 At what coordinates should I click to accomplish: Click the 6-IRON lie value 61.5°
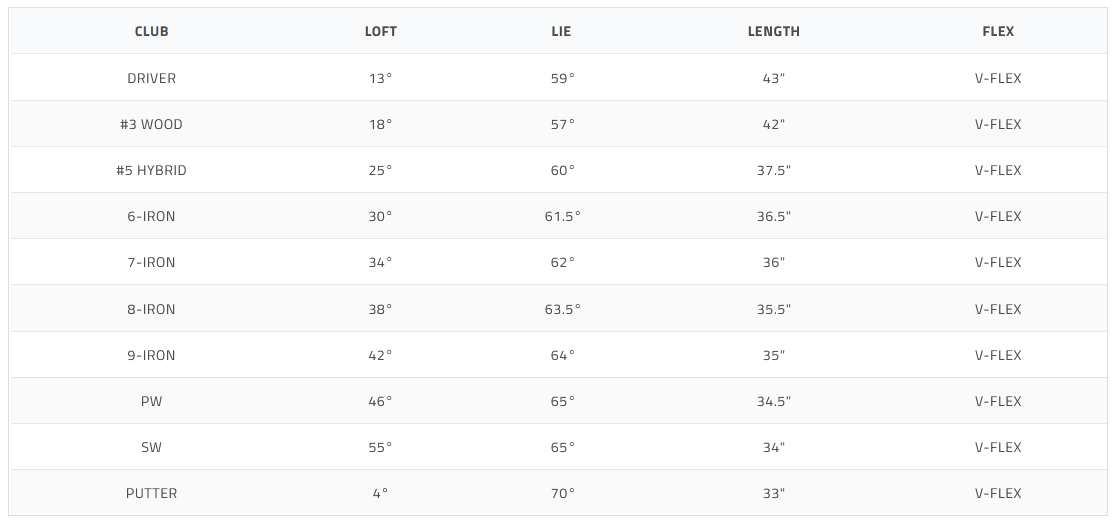click(x=561, y=216)
